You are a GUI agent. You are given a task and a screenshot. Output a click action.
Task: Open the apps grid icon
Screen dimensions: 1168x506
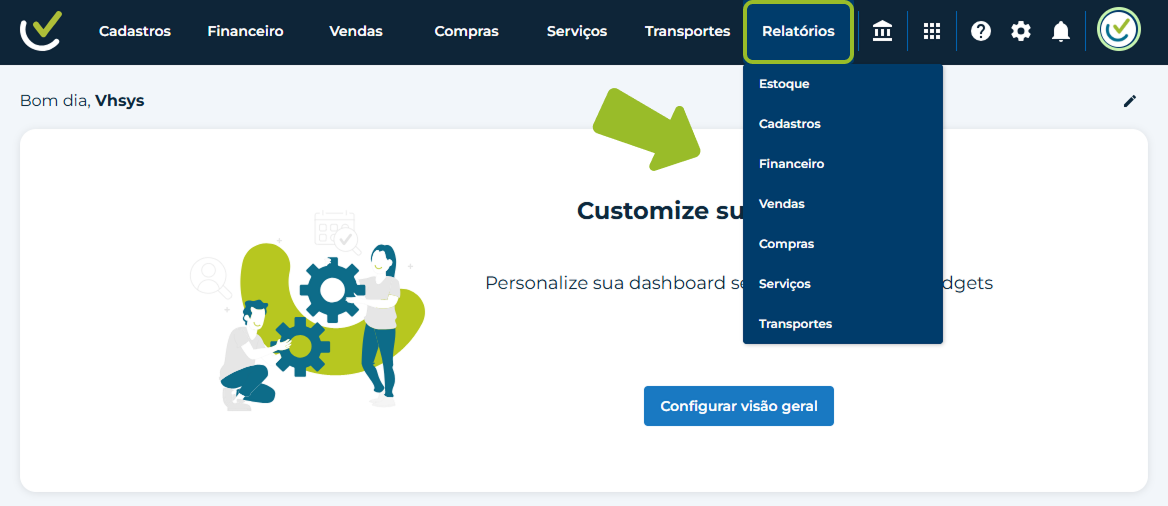click(x=932, y=31)
